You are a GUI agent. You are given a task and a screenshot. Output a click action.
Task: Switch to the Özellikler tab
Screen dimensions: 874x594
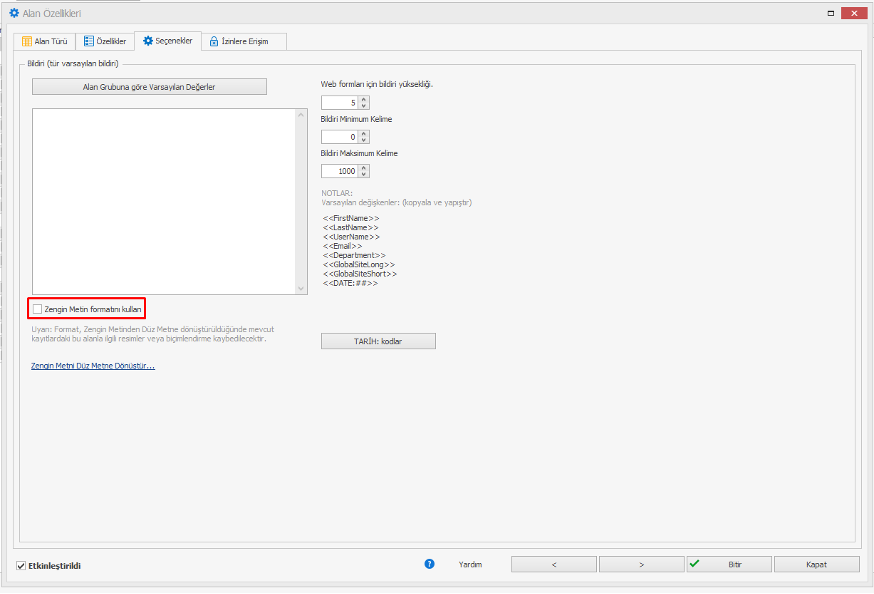tap(105, 41)
